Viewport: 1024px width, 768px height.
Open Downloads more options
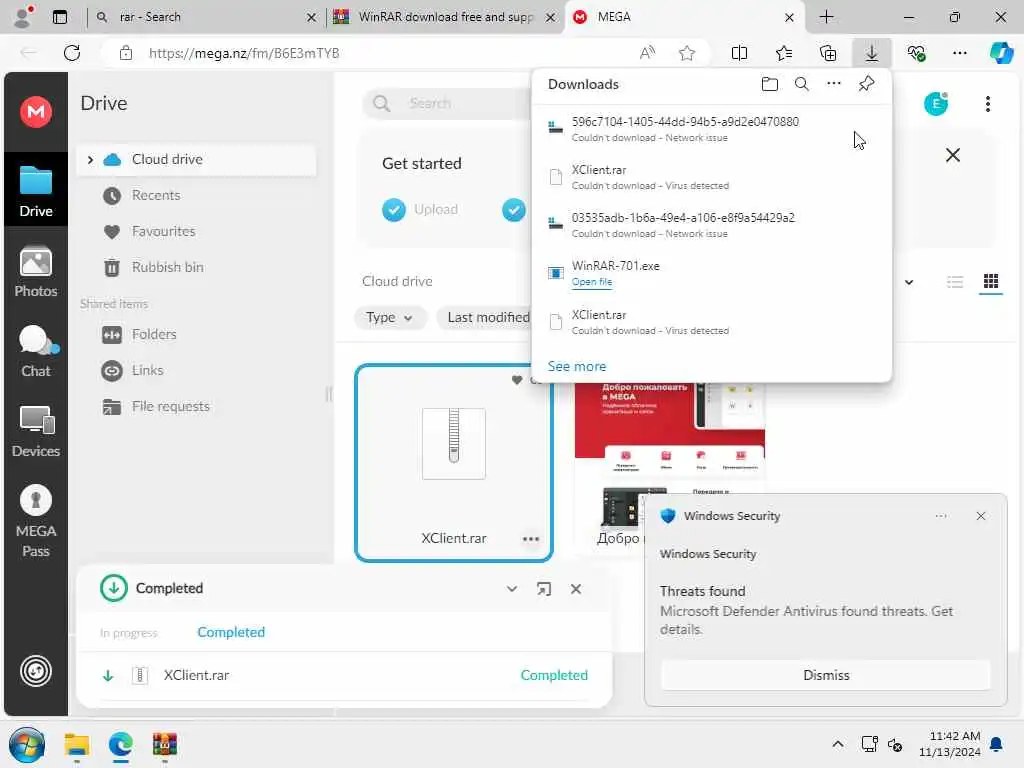[834, 84]
